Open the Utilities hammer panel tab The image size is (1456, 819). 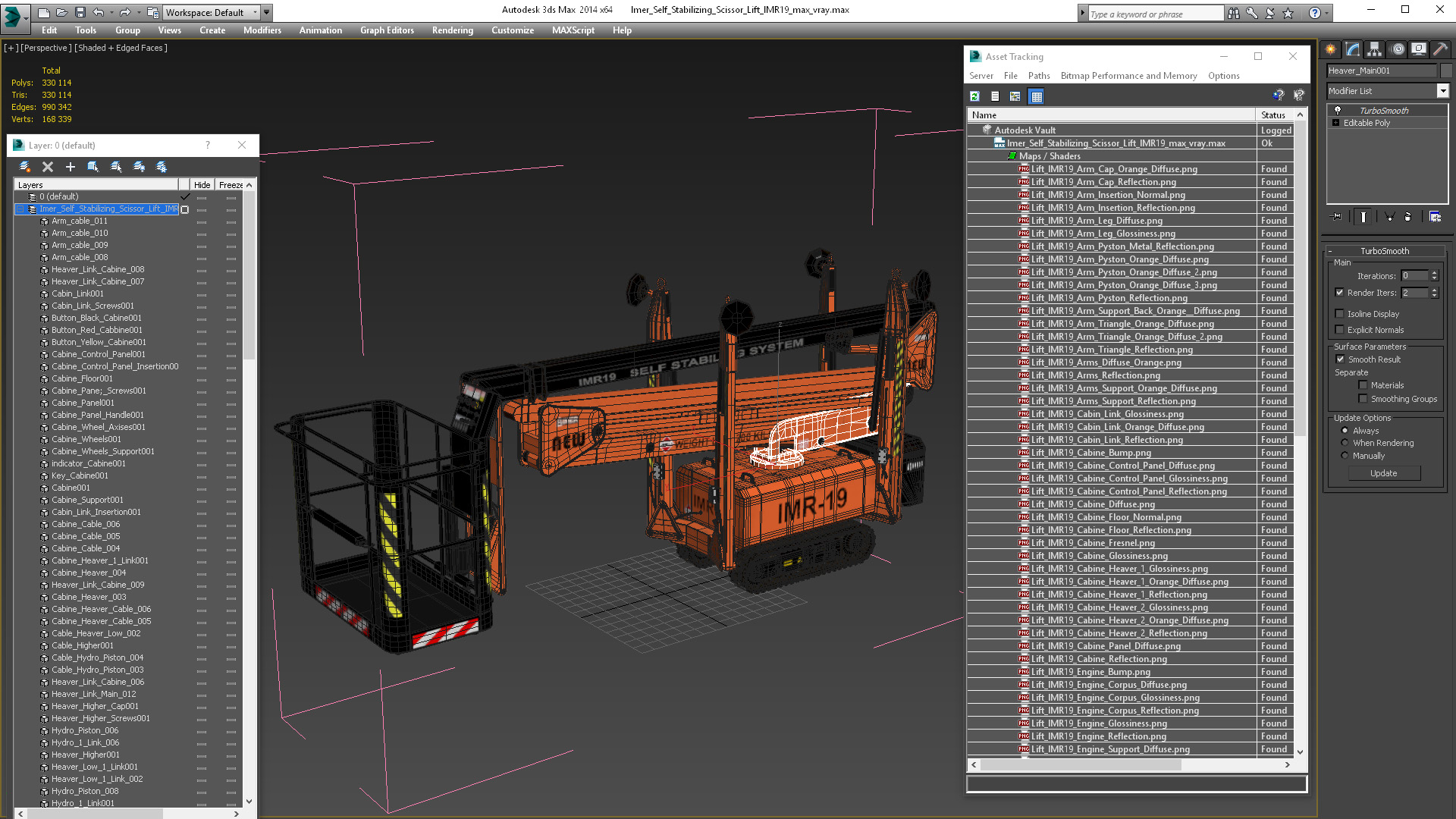(x=1441, y=49)
